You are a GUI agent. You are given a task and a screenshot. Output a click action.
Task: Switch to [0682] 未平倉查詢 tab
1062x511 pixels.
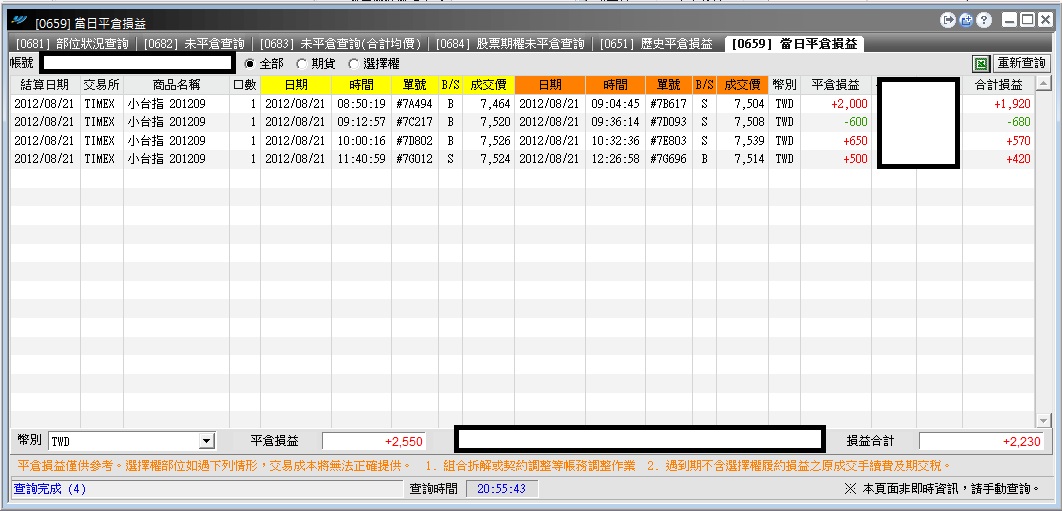(194, 44)
